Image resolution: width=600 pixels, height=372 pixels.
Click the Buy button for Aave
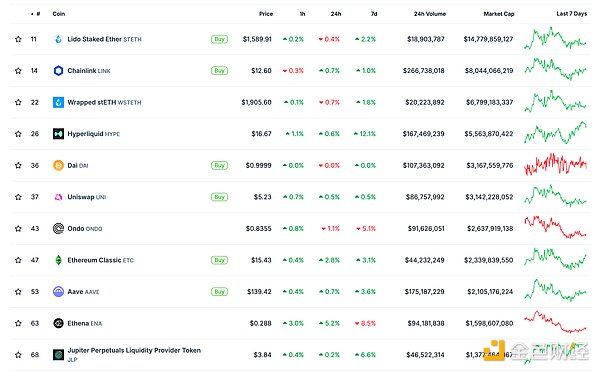pyautogui.click(x=219, y=292)
